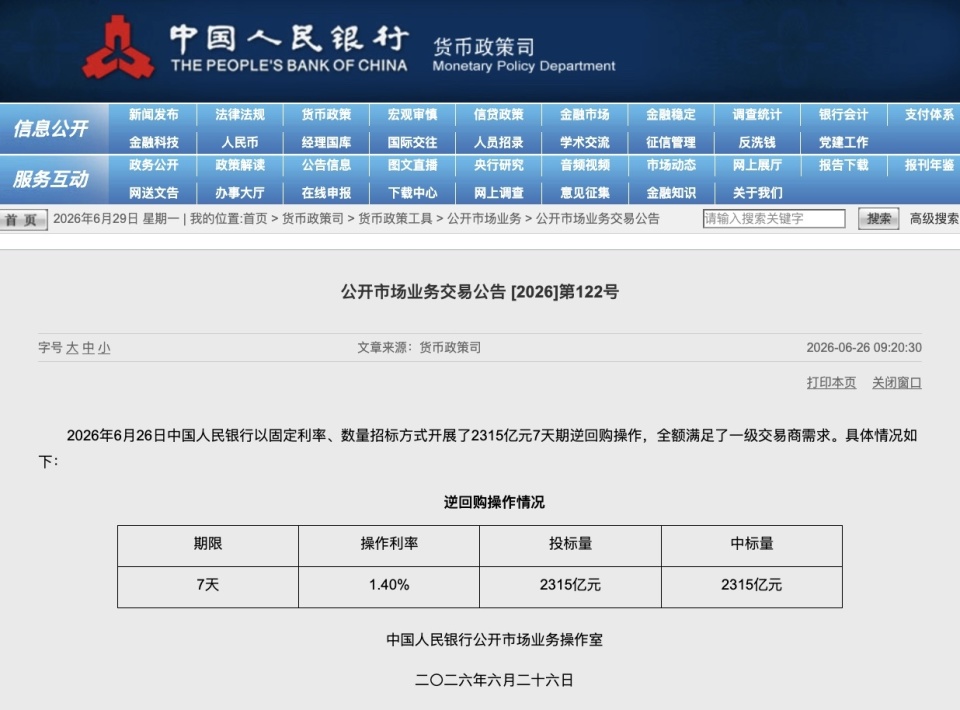Open 反洗钱 navigation item
The height and width of the screenshot is (710, 960).
(757, 143)
